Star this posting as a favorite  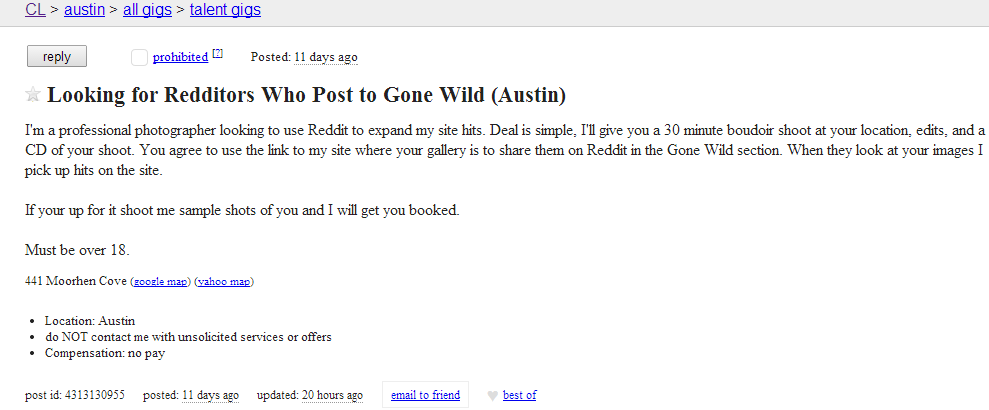(x=33, y=95)
